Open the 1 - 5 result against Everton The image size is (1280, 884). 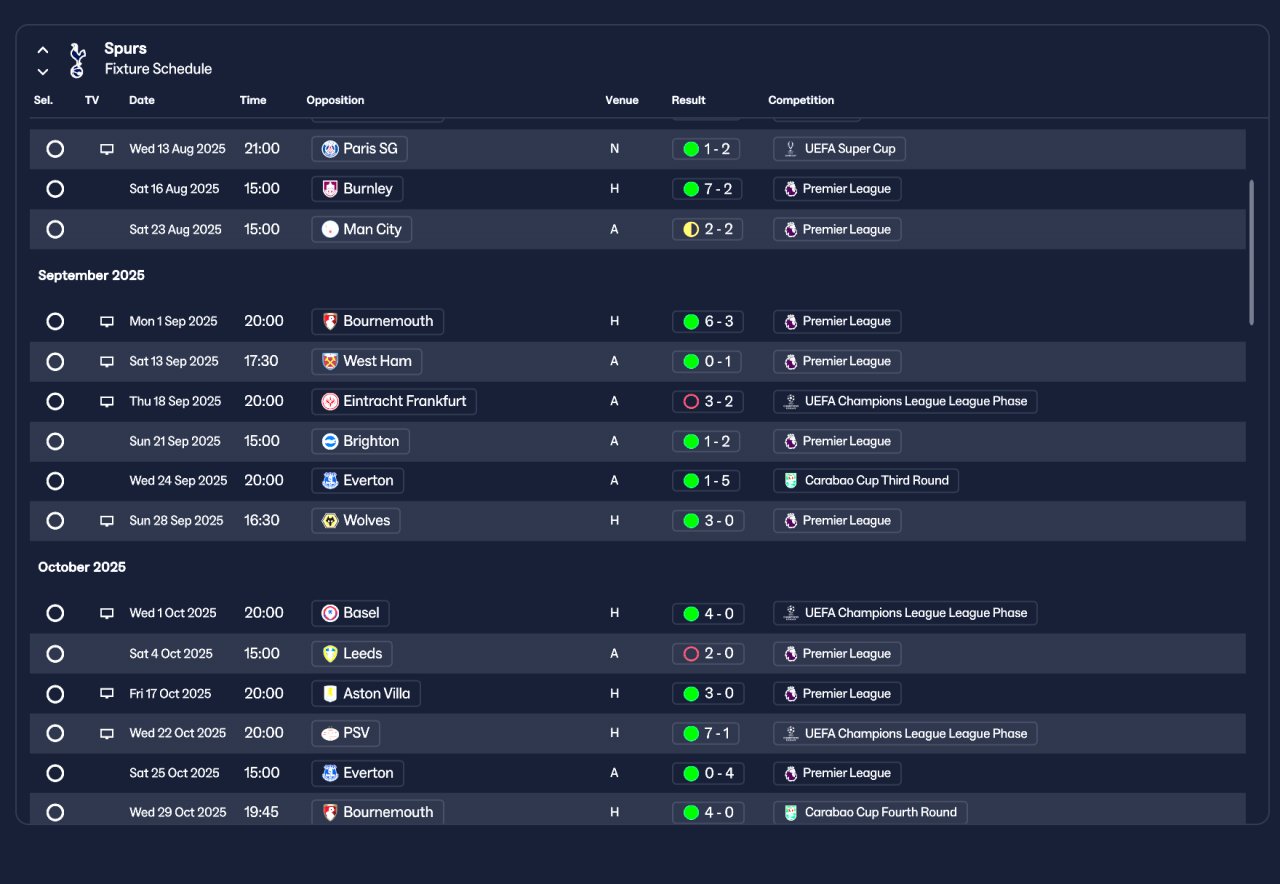(x=706, y=481)
